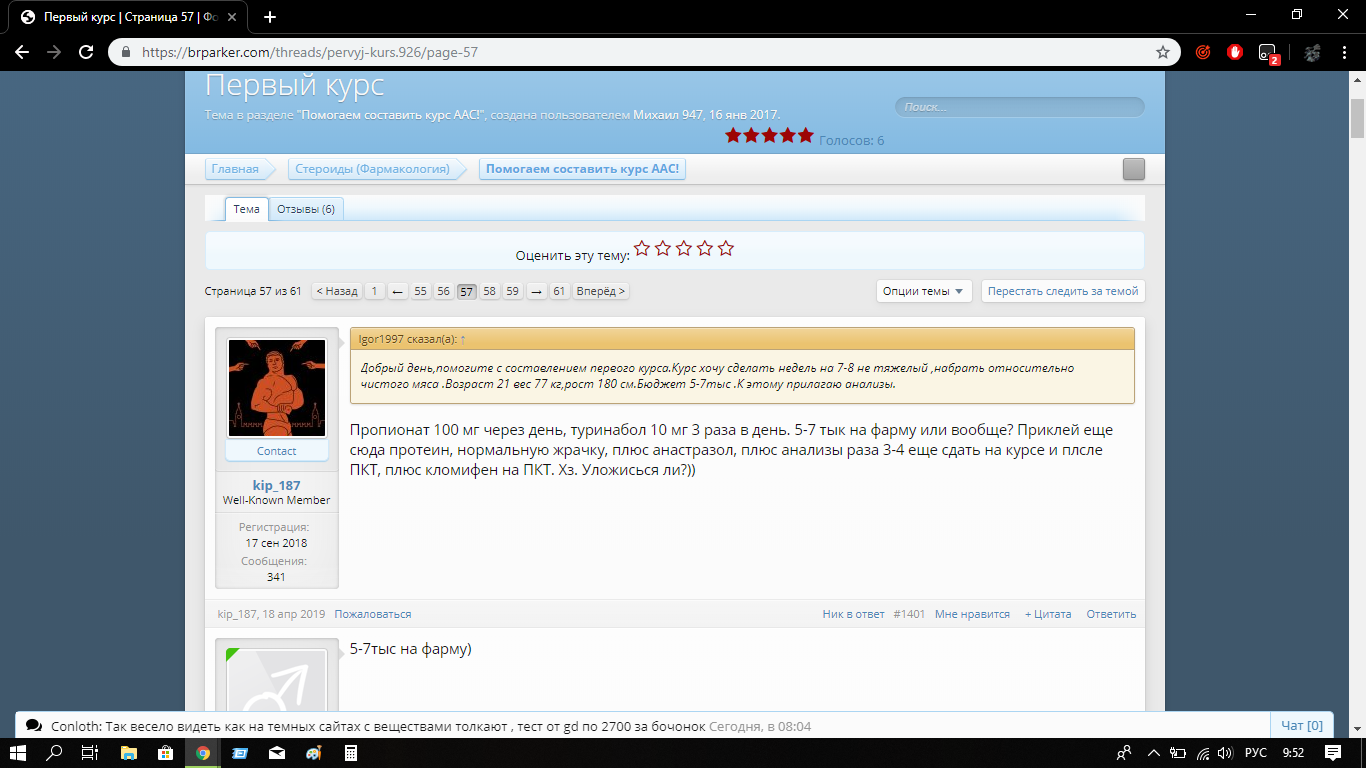Viewport: 1366px width, 768px height.
Task: Rate thread with the third star
Action: click(x=684, y=248)
